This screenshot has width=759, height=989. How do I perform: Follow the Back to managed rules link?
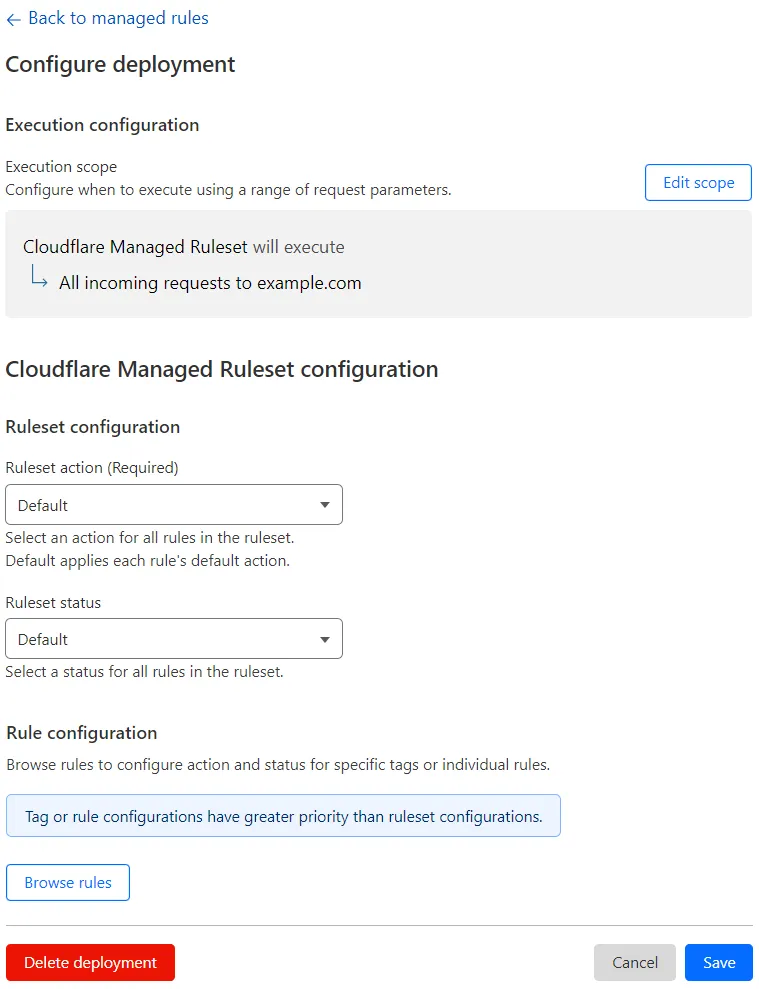[x=119, y=18]
